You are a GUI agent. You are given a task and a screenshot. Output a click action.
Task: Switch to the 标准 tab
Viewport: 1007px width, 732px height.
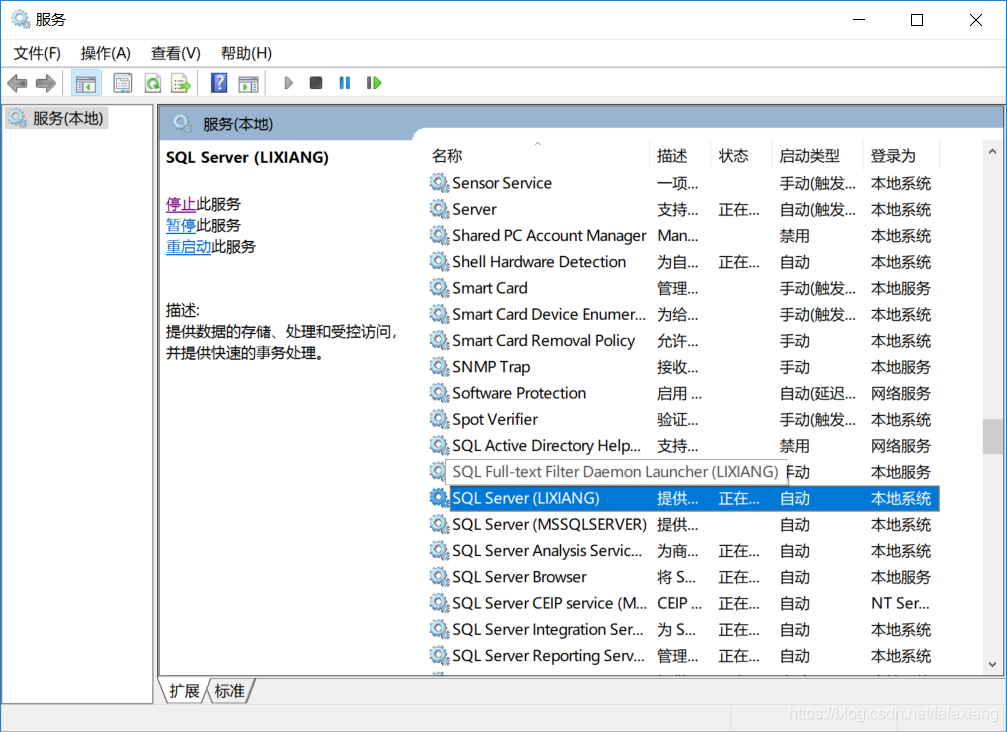point(229,691)
